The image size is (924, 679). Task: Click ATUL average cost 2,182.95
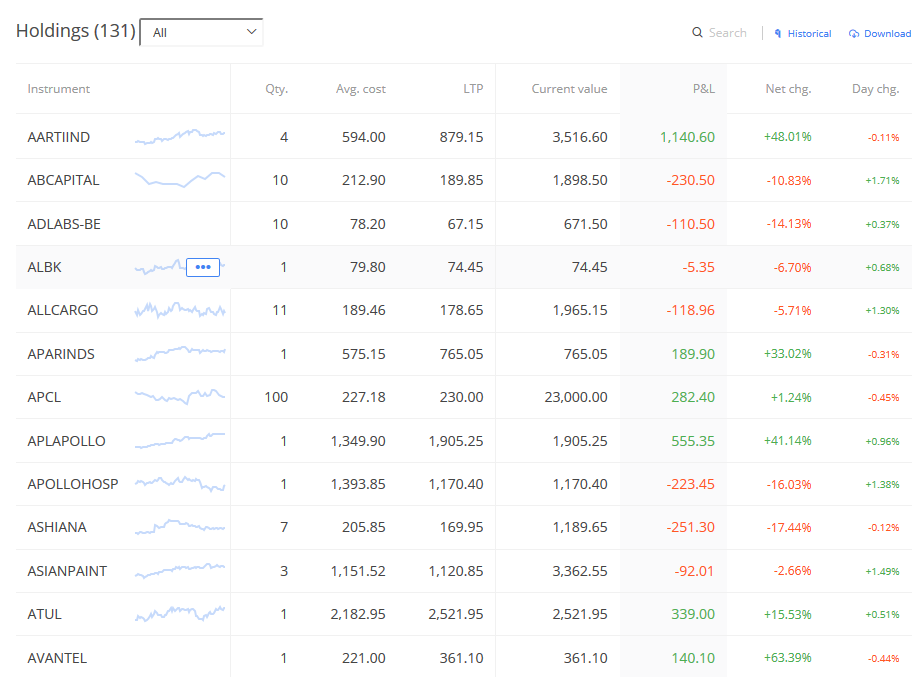click(x=358, y=615)
